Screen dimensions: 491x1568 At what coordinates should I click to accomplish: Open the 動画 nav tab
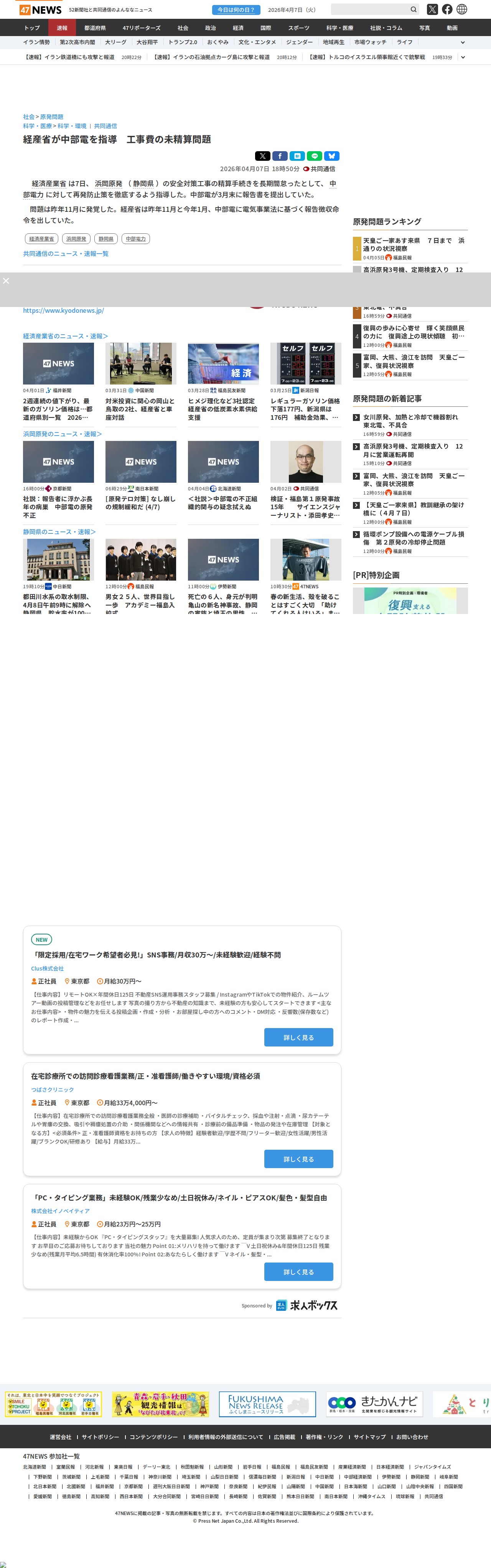pyautogui.click(x=452, y=28)
